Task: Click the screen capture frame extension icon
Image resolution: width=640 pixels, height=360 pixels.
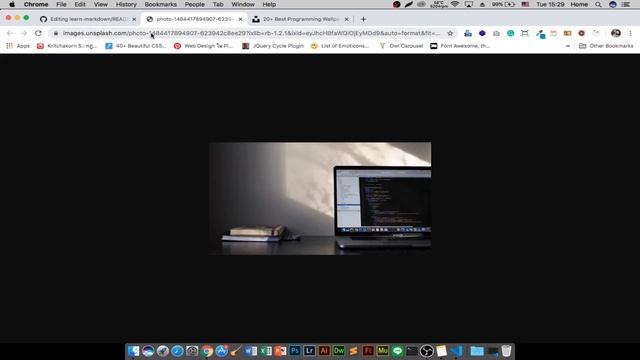Action: tap(525, 33)
